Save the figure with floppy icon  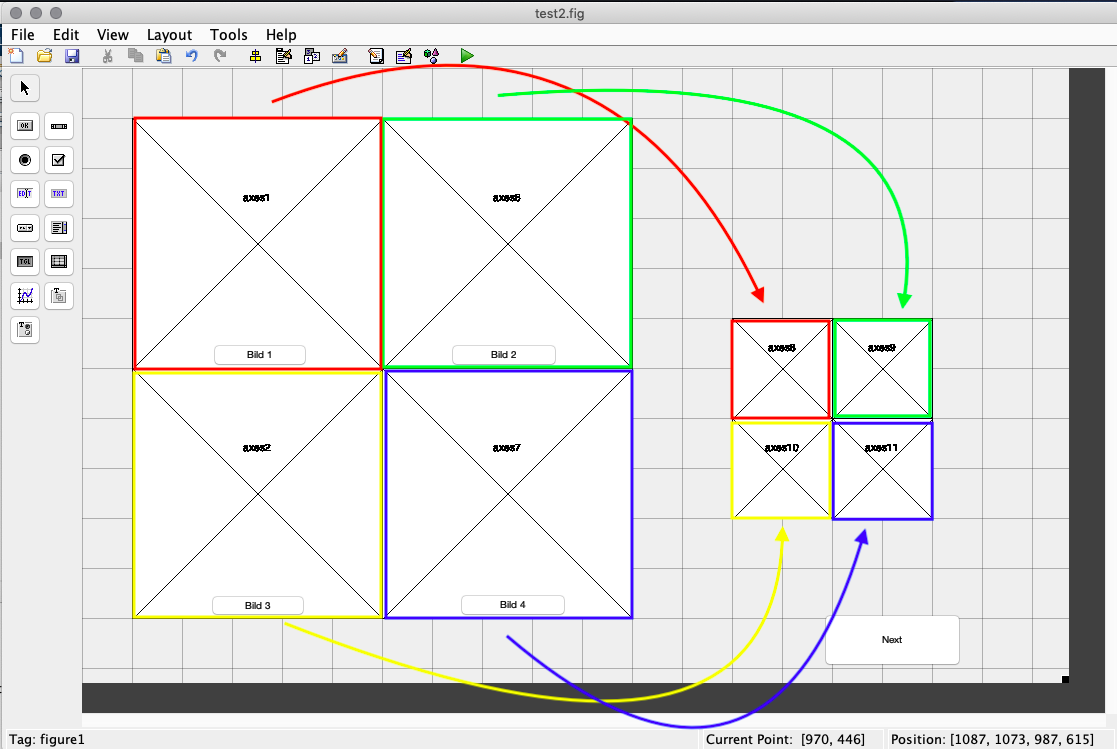pos(72,56)
